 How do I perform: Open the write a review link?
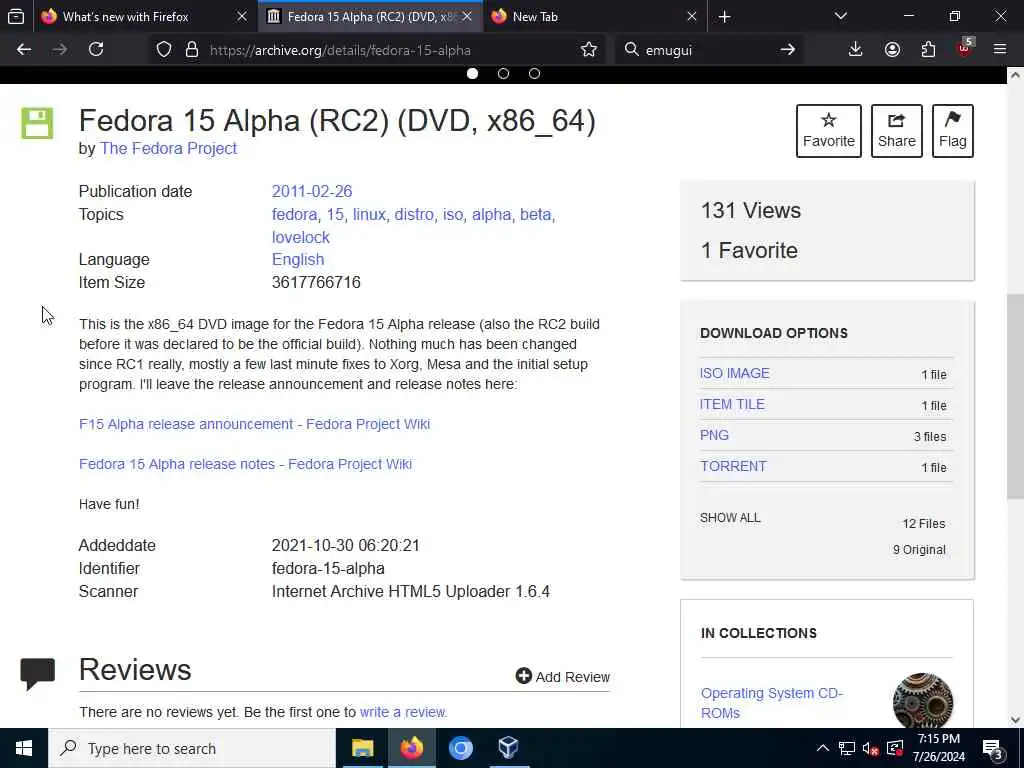point(403,712)
